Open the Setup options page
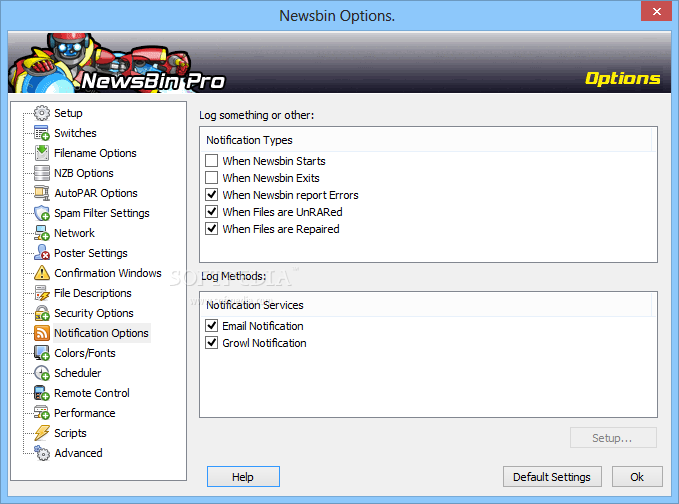The image size is (679, 504). pyautogui.click(x=68, y=113)
